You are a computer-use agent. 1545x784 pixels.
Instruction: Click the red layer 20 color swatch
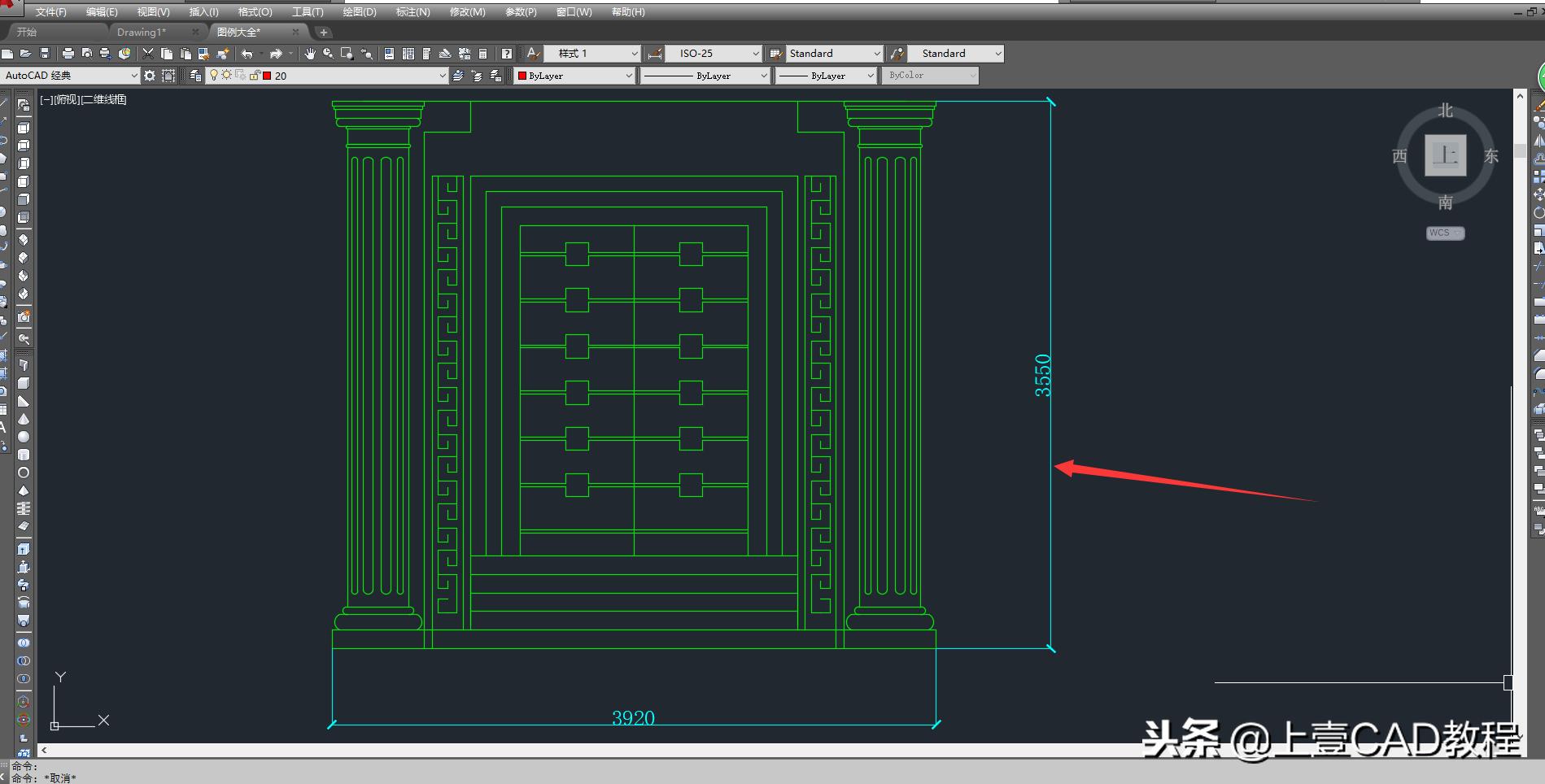[x=267, y=76]
